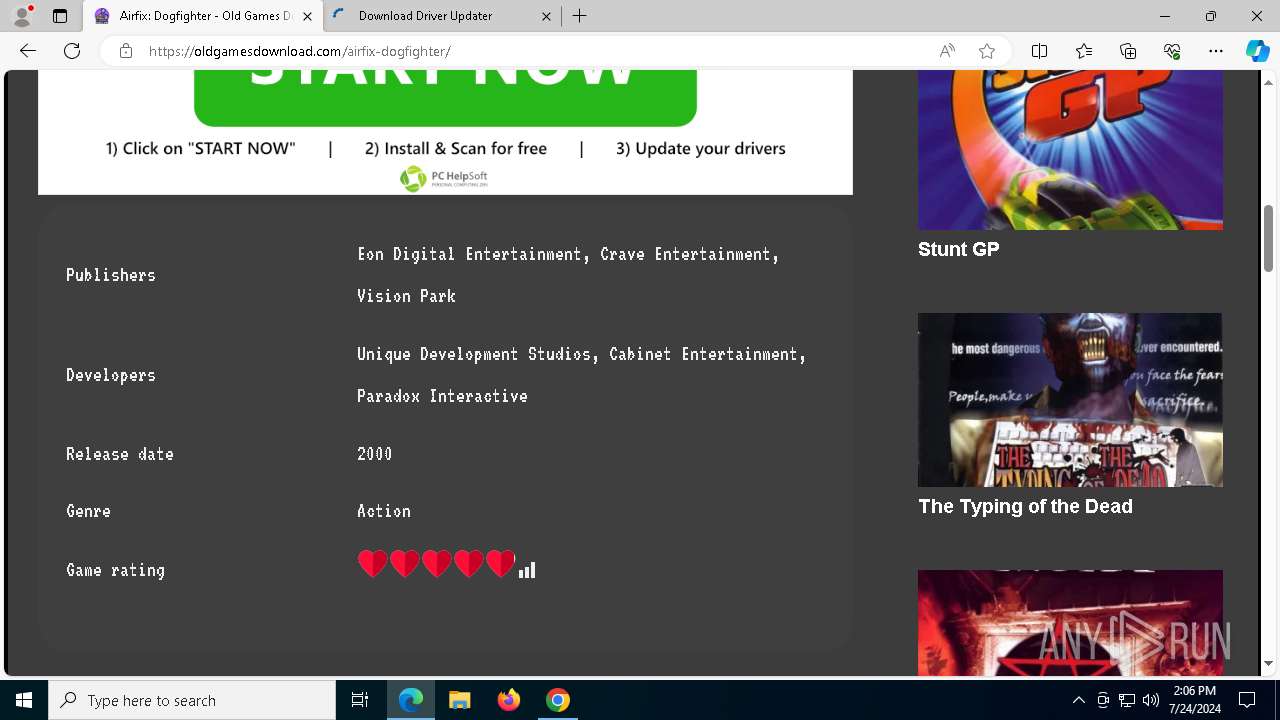Click the scrollbar up arrow

pos(1269,83)
